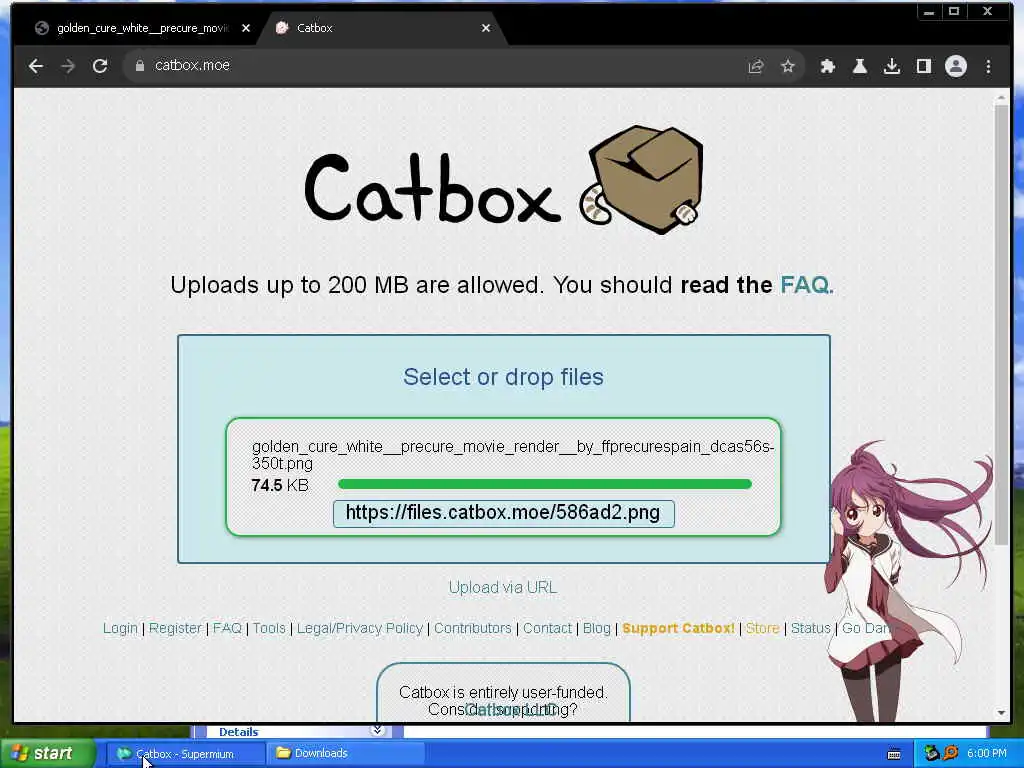Collapse the Details panel chevron behind the browser
This screenshot has width=1024, height=768.
377,730
